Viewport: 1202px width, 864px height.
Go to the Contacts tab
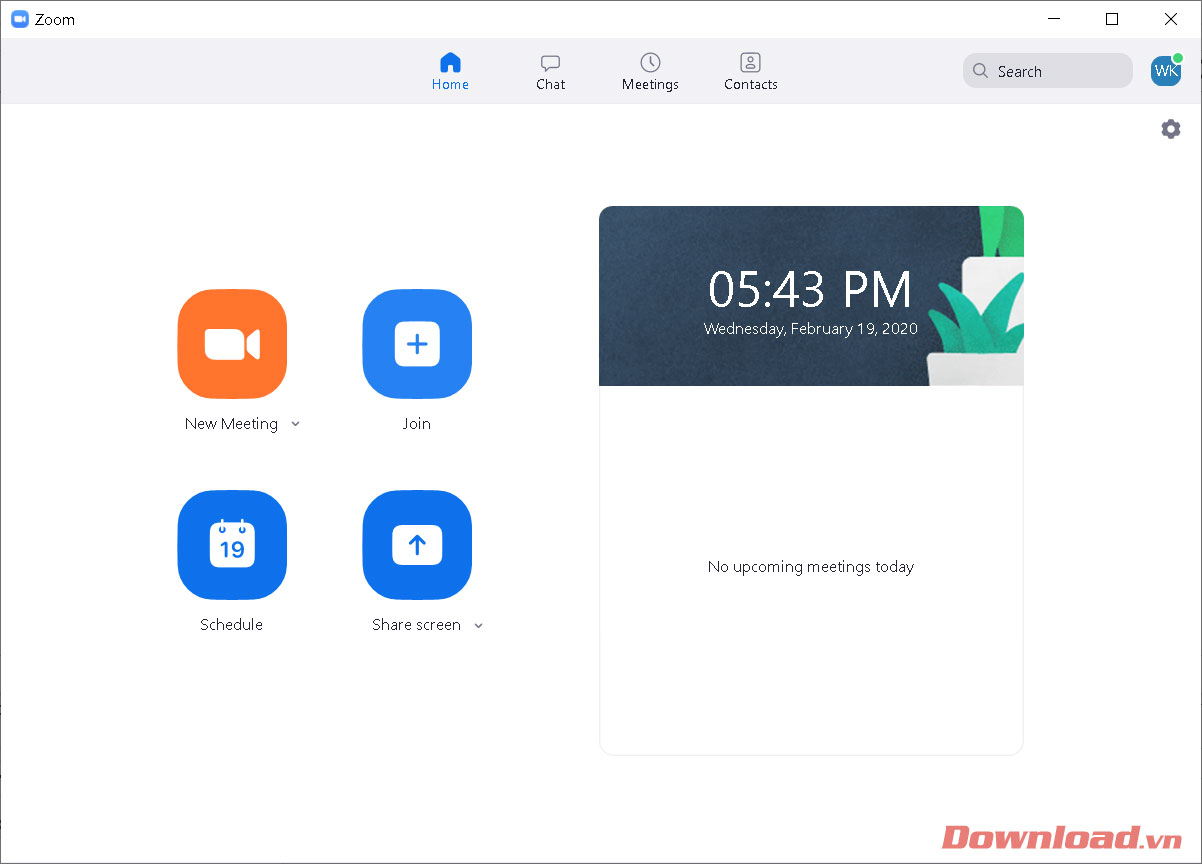tap(751, 72)
